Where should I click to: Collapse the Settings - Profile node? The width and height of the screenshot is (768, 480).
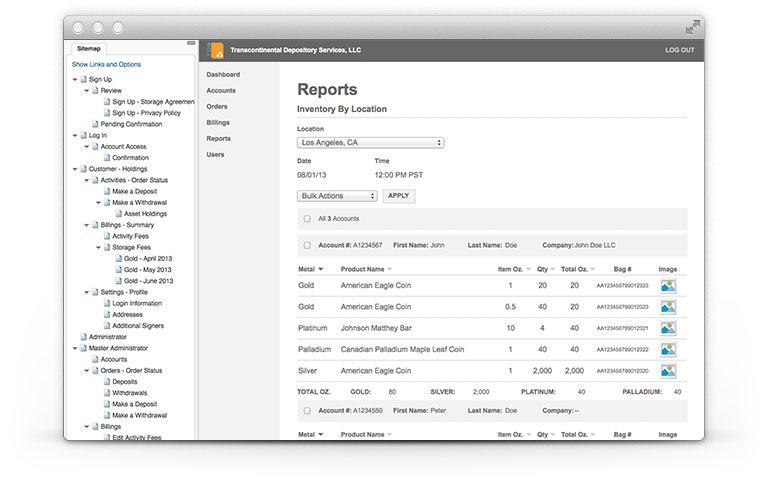click(87, 292)
